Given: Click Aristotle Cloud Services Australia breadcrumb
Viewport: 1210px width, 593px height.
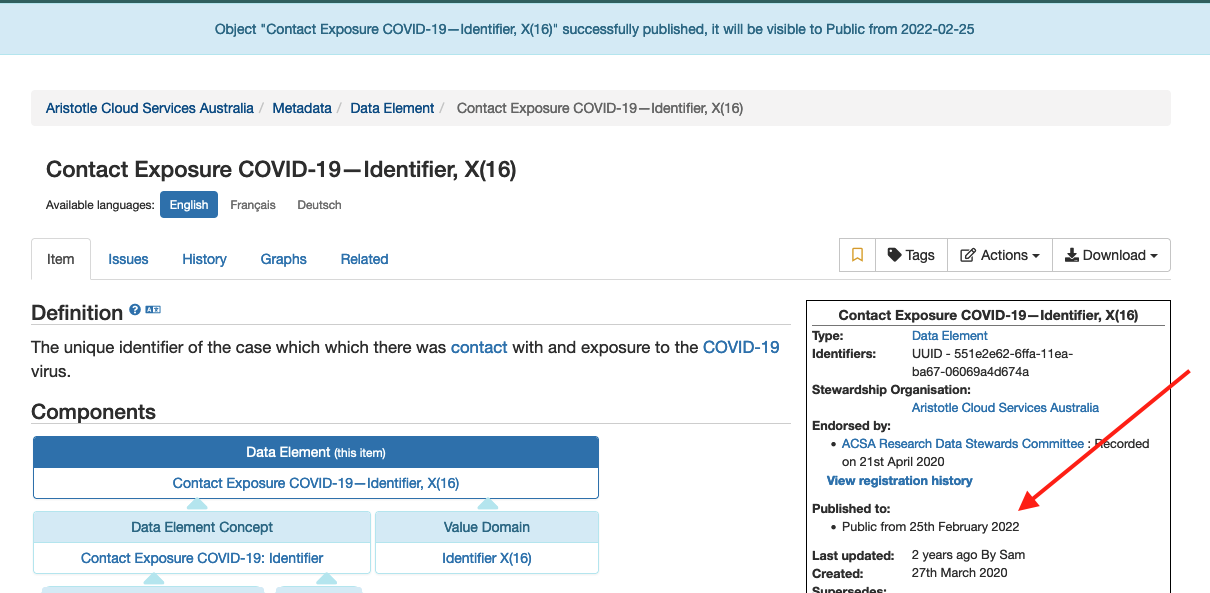Looking at the screenshot, I should pyautogui.click(x=150, y=108).
